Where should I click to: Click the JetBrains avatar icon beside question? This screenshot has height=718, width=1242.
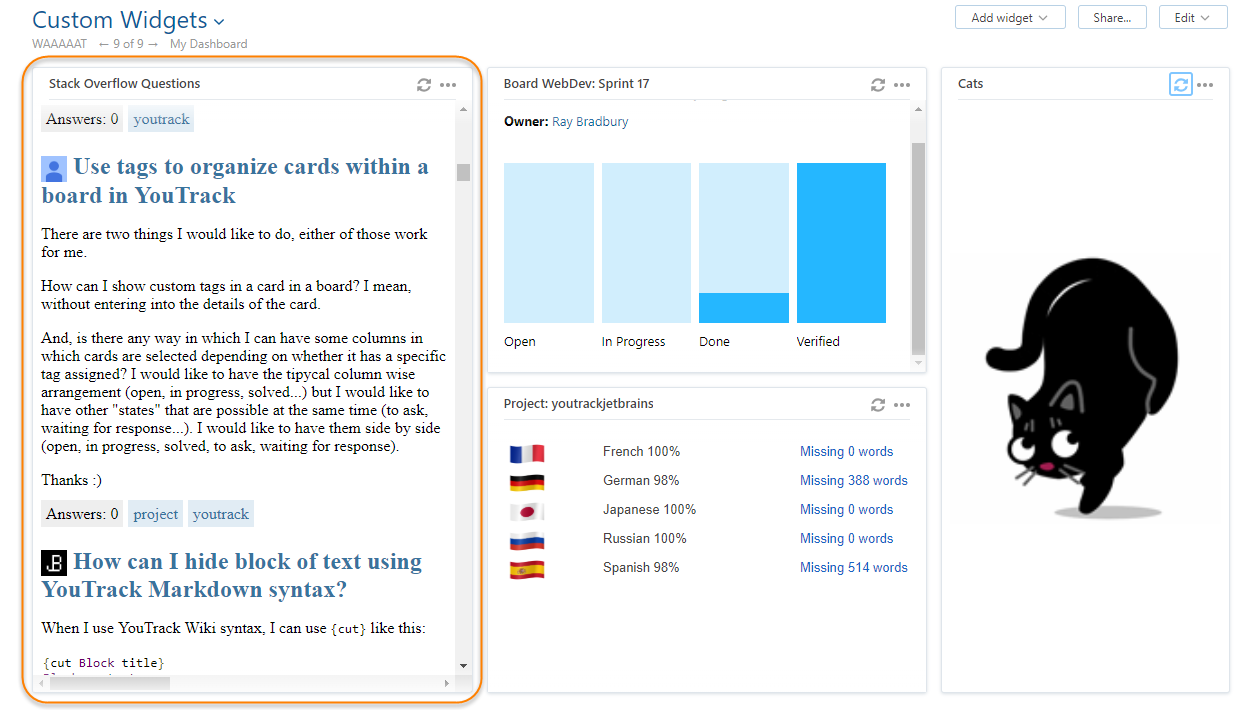[x=54, y=563]
